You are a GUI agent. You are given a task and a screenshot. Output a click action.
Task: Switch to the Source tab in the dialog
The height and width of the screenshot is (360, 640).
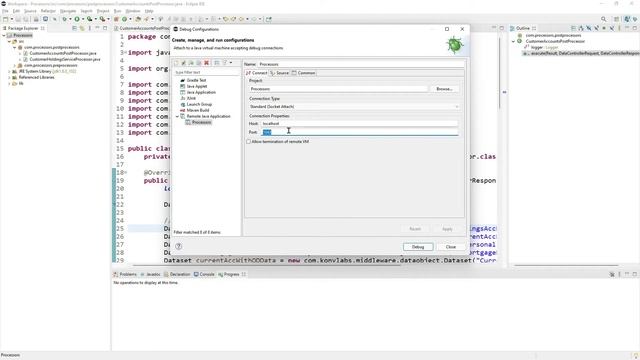click(279, 73)
